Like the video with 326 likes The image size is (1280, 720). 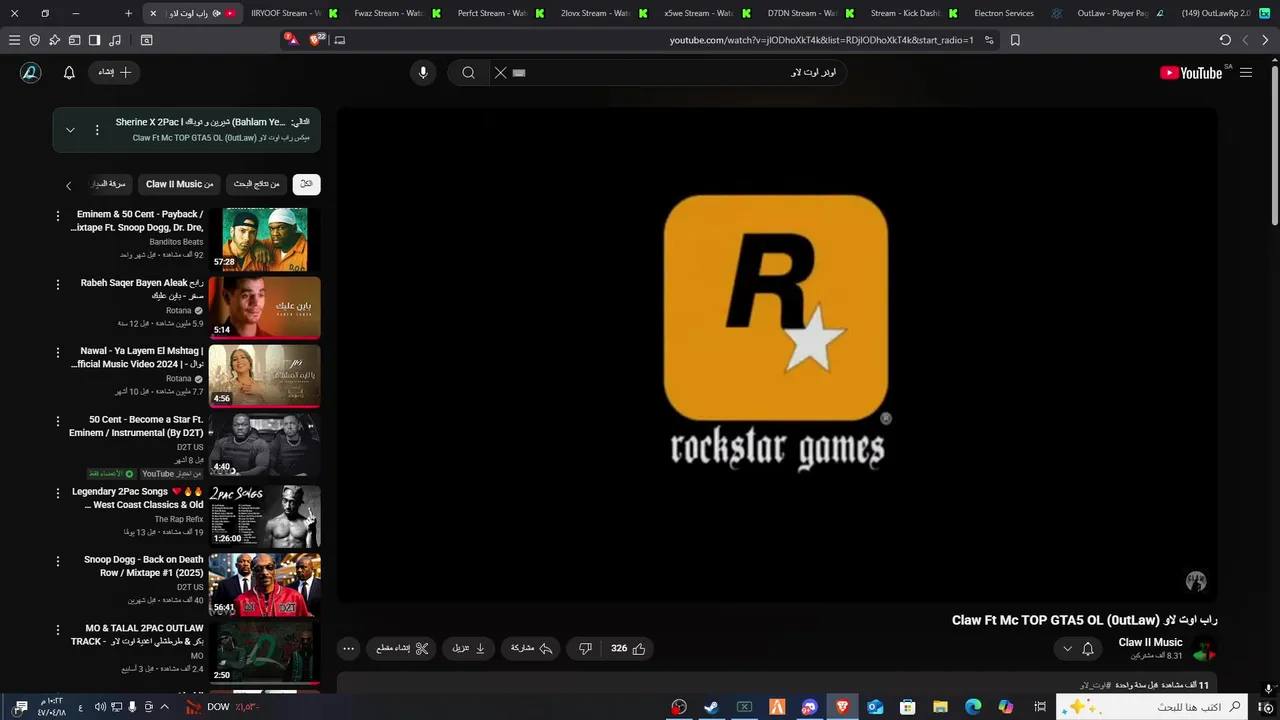628,648
